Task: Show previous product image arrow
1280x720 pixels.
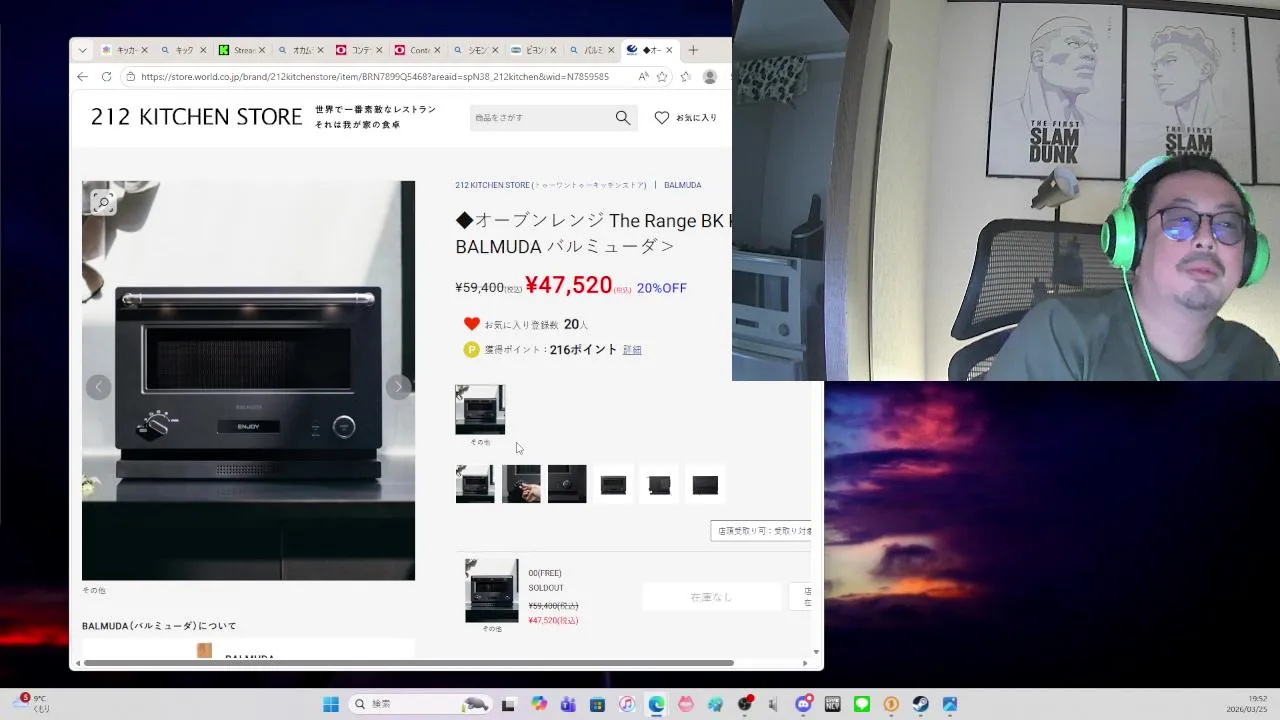Action: click(x=98, y=387)
